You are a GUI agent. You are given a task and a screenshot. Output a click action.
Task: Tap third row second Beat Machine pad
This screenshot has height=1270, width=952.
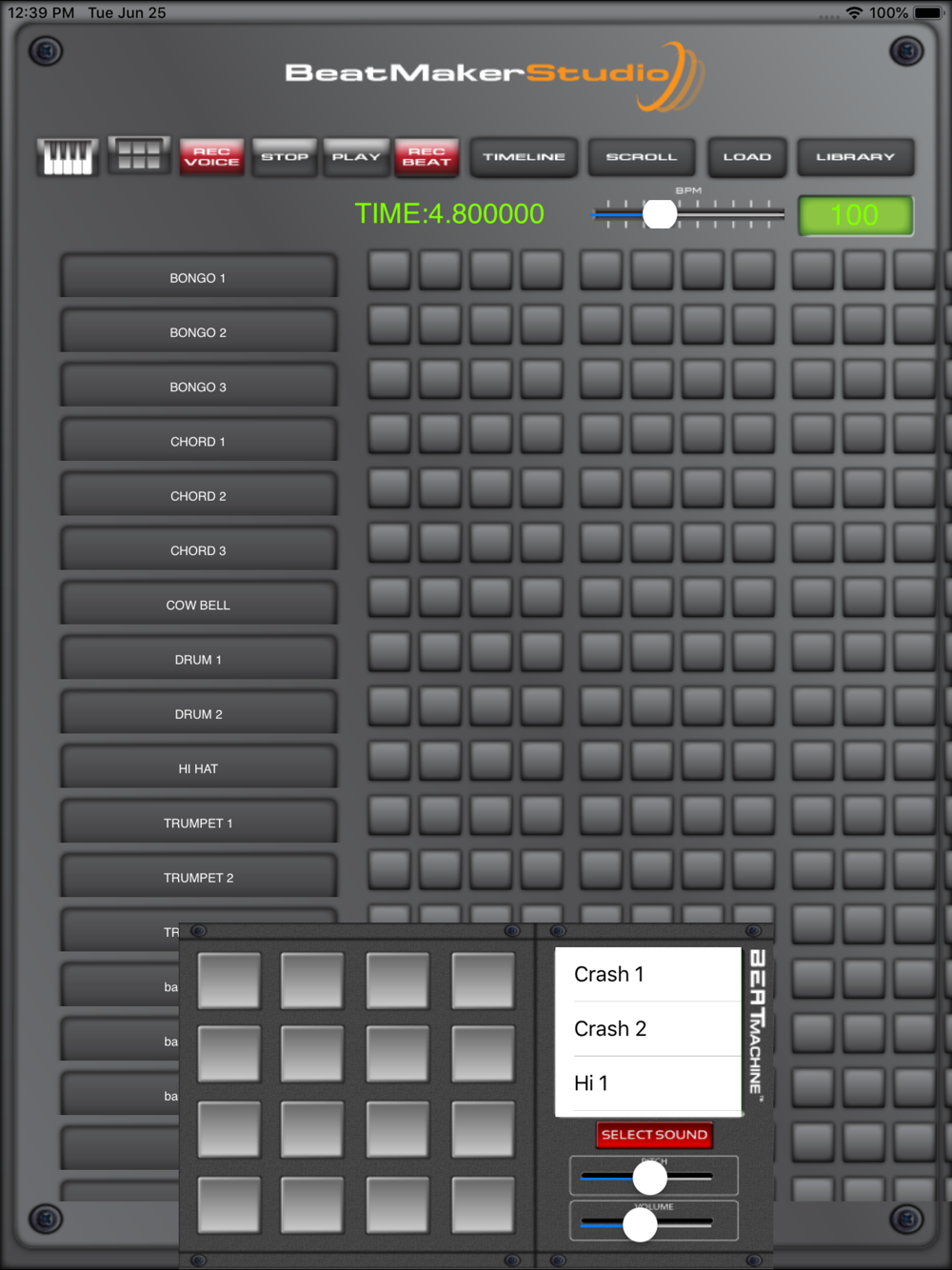pyautogui.click(x=312, y=1129)
